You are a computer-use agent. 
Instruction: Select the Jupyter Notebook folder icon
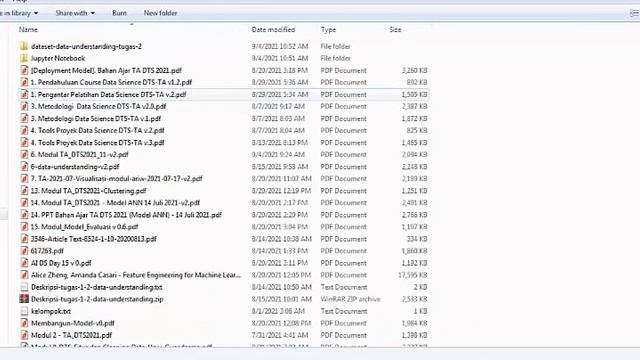click(x=24, y=58)
